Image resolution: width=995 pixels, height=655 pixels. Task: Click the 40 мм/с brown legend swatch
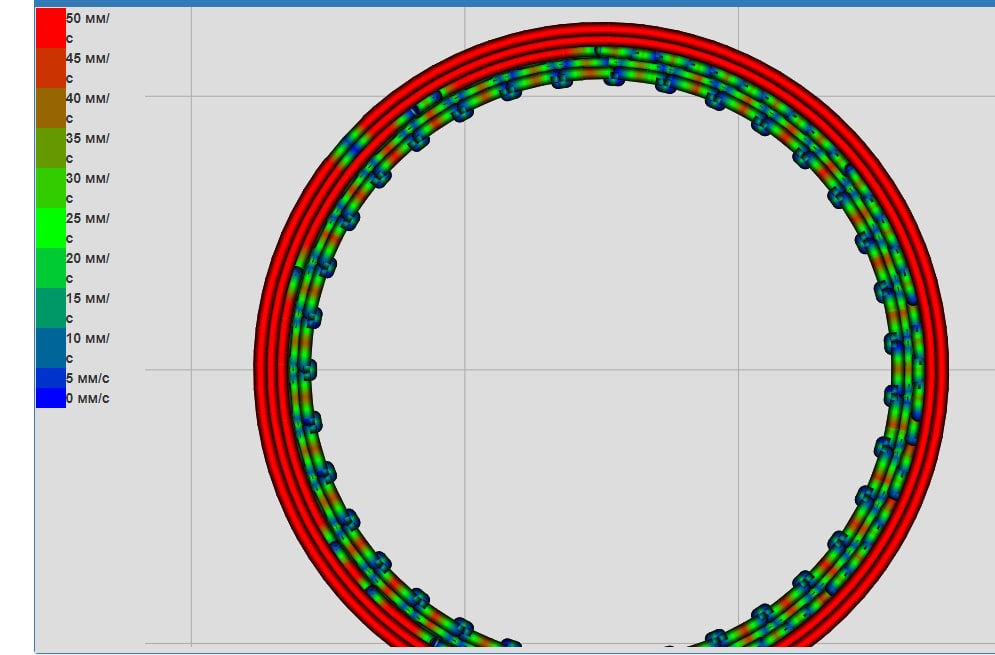51,108
